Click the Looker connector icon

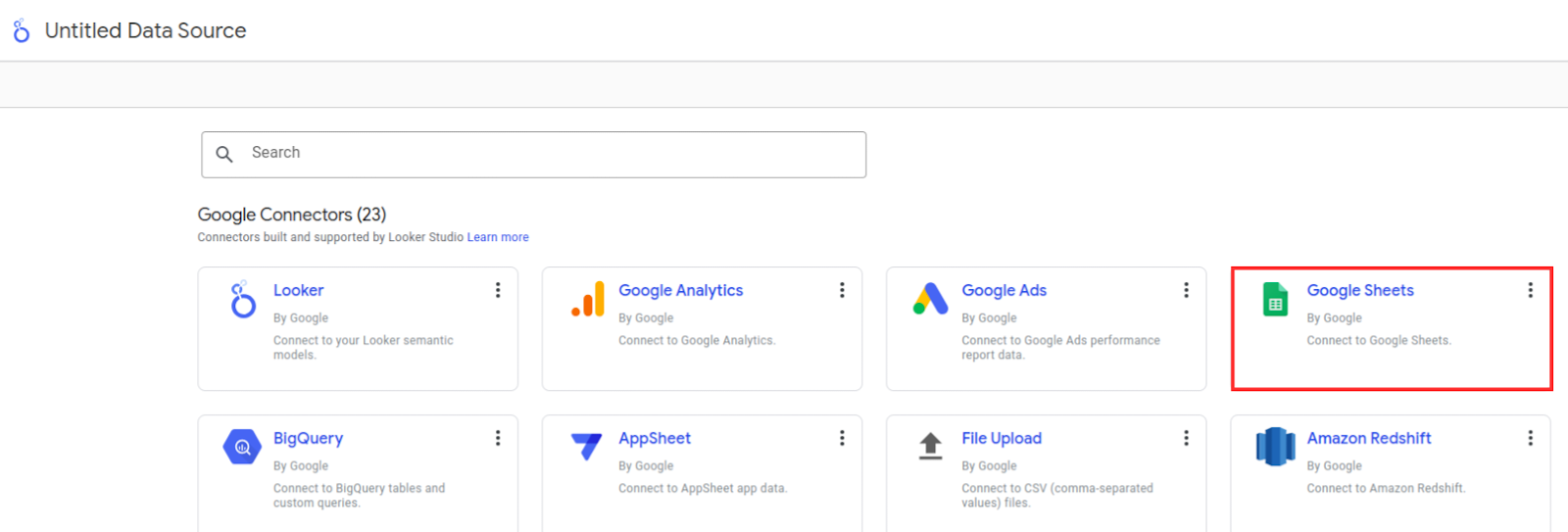click(x=243, y=299)
